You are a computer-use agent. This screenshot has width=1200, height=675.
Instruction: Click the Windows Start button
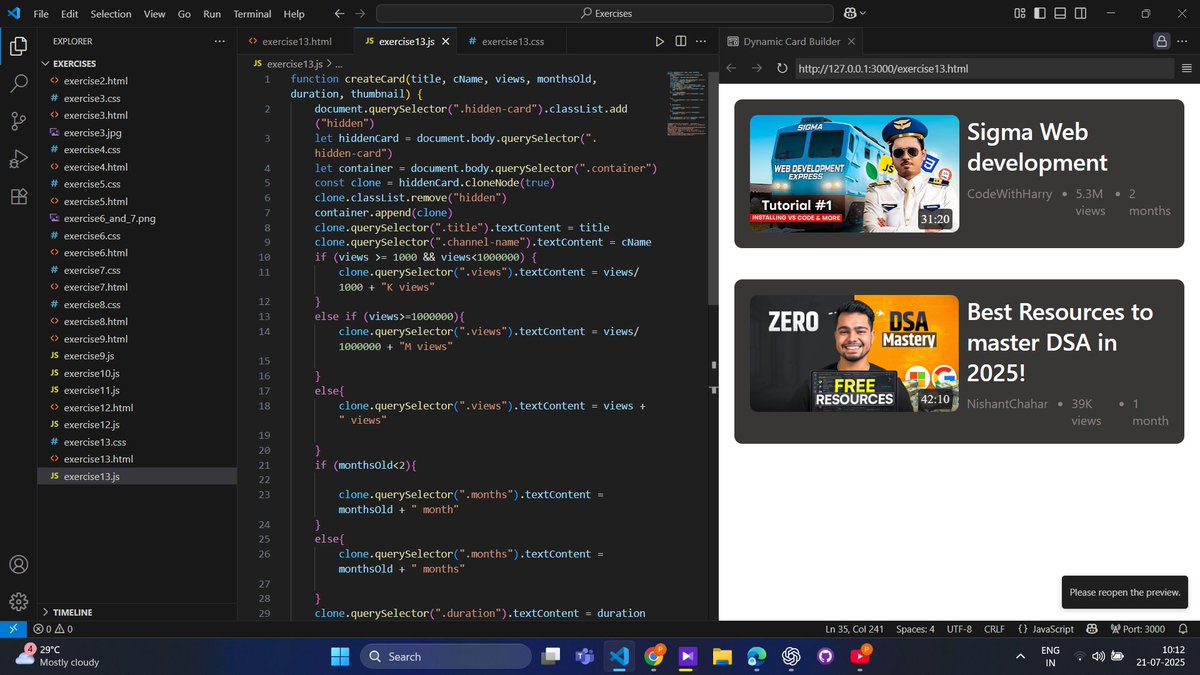(x=340, y=656)
